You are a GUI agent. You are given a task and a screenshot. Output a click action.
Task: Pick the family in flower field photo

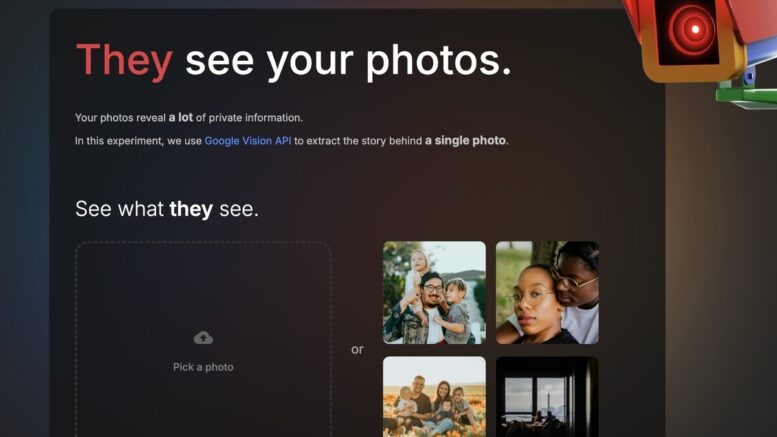pyautogui.click(x=434, y=396)
